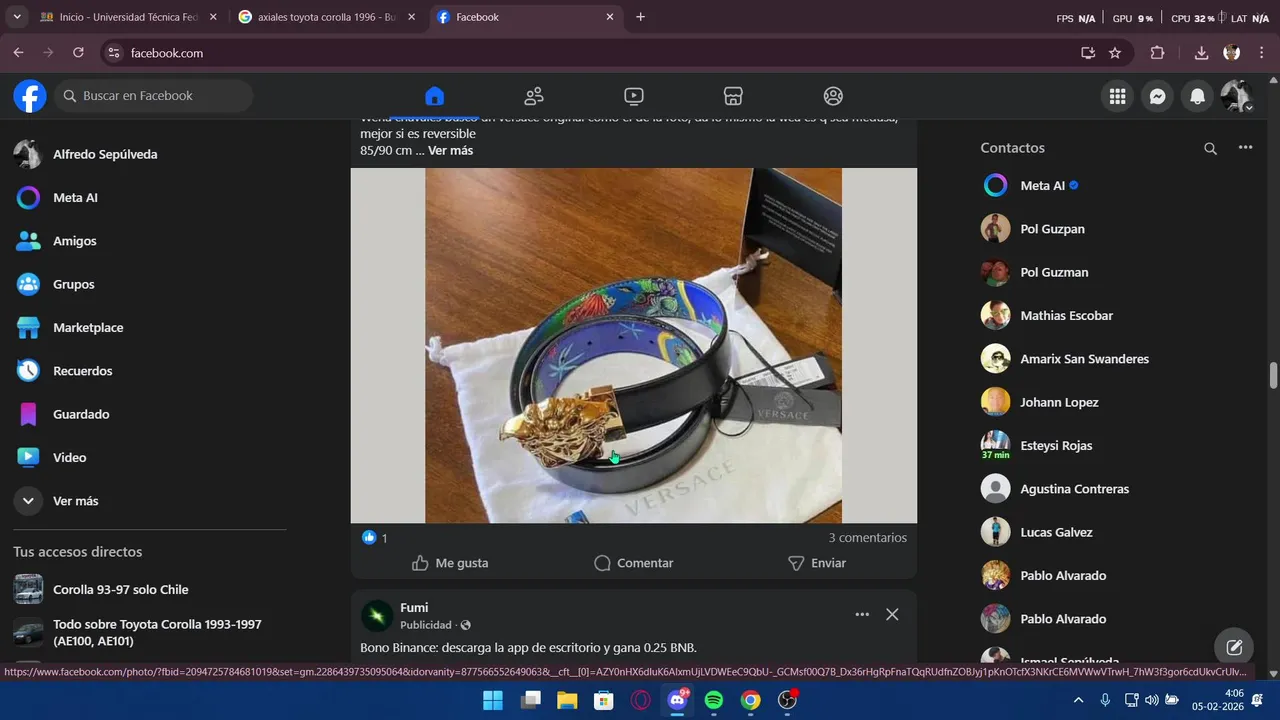Click the Buscar en Facebook search field

[x=154, y=96]
